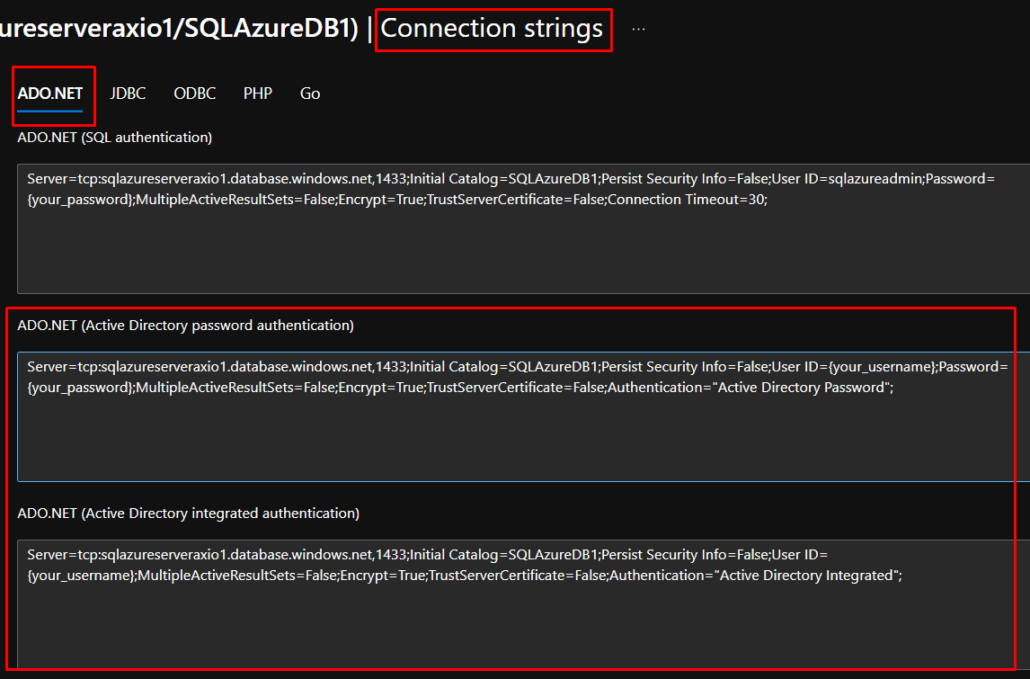Click the Active Directory integrated authentication label
Viewport: 1030px width, 679px height.
coord(189,513)
